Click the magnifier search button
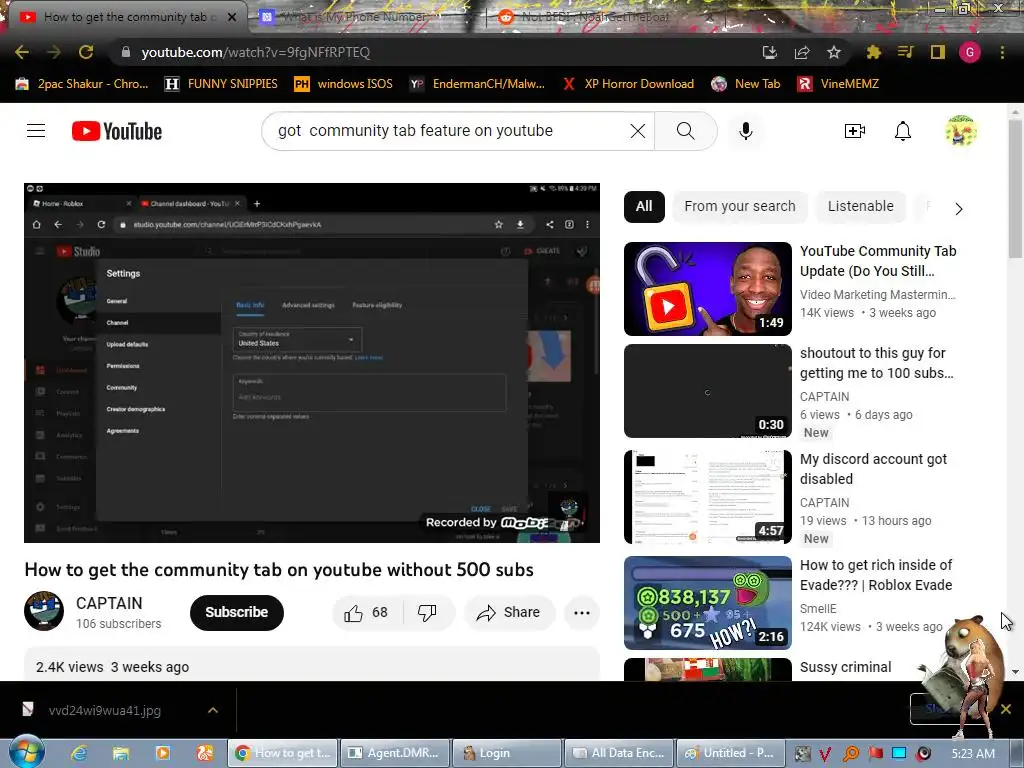 pyautogui.click(x=686, y=131)
